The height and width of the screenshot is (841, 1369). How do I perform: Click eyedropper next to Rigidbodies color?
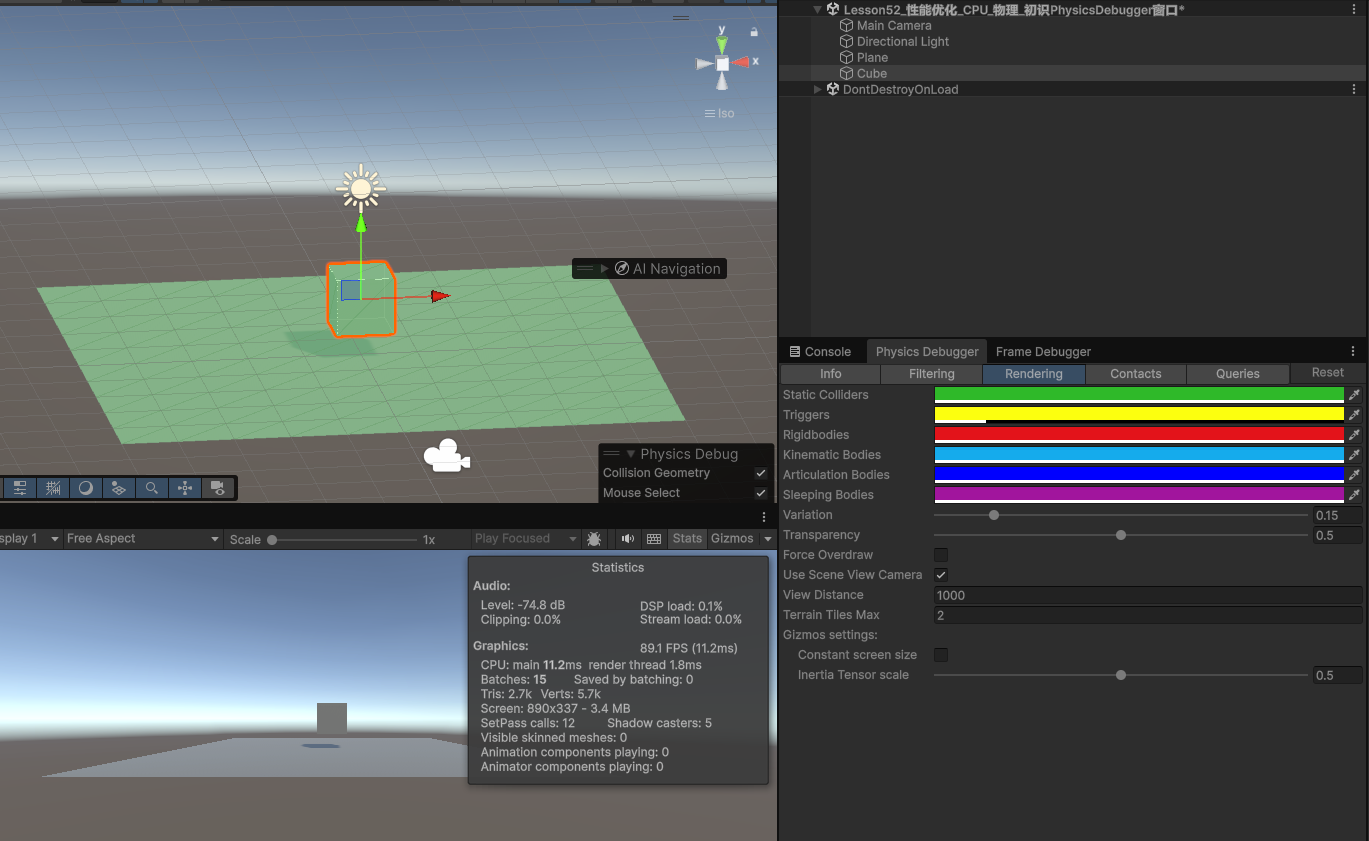pos(1354,435)
